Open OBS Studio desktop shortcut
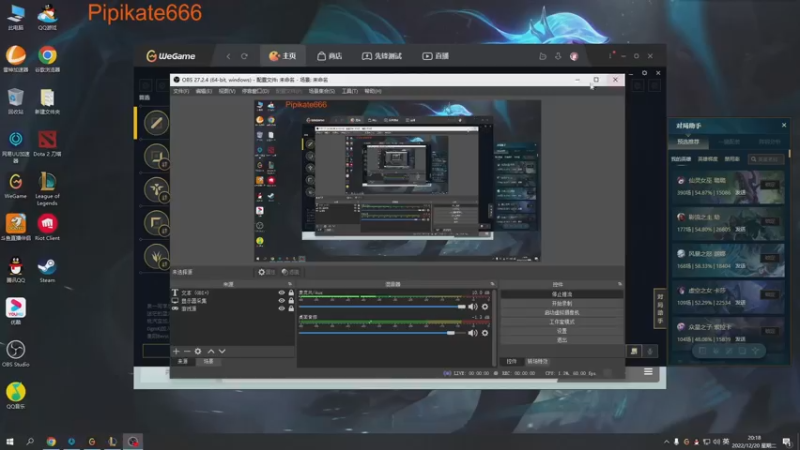Screen dimensions: 800x450 click(15, 354)
